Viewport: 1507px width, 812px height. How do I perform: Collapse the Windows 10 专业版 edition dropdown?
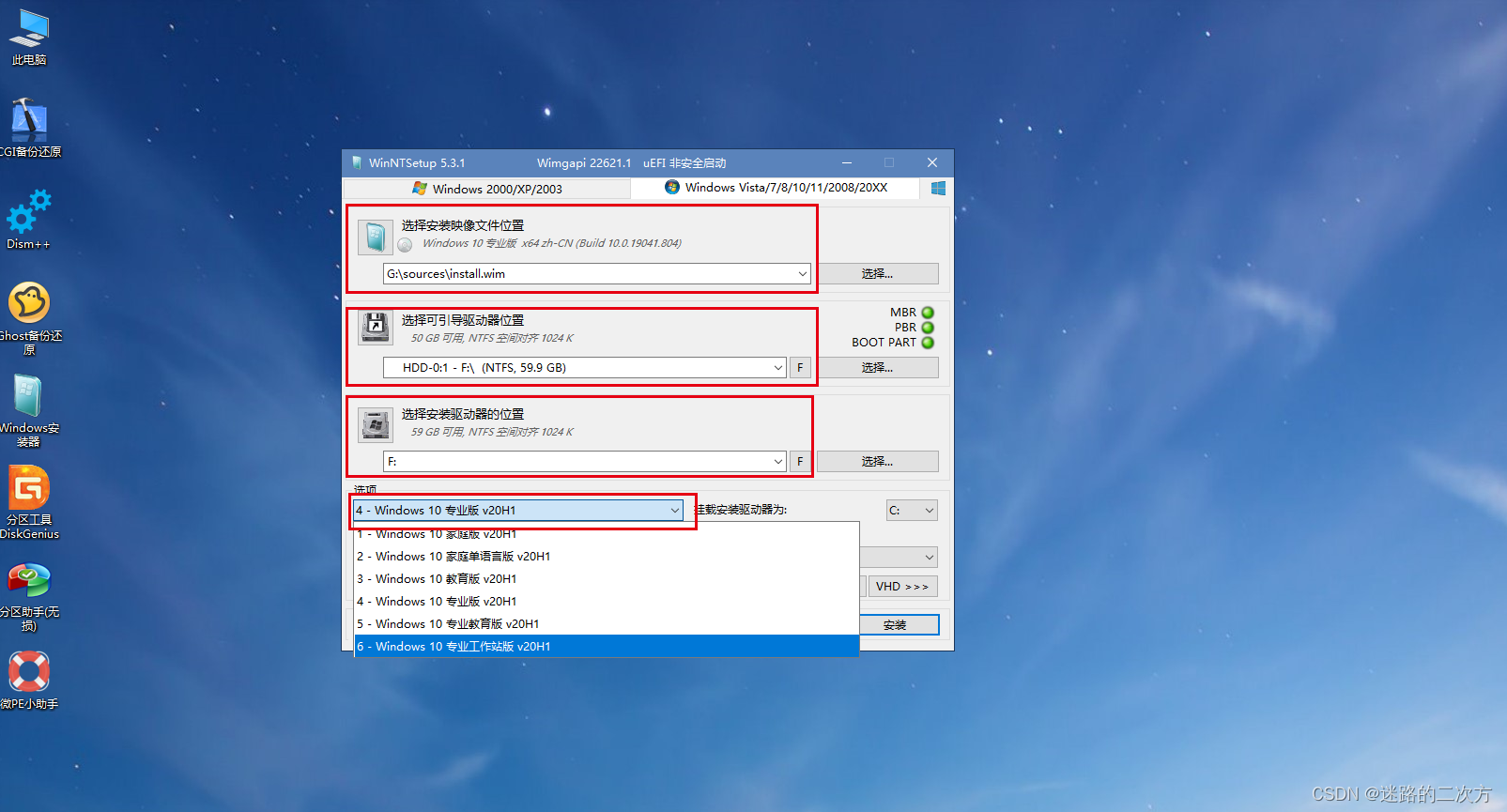point(675,511)
